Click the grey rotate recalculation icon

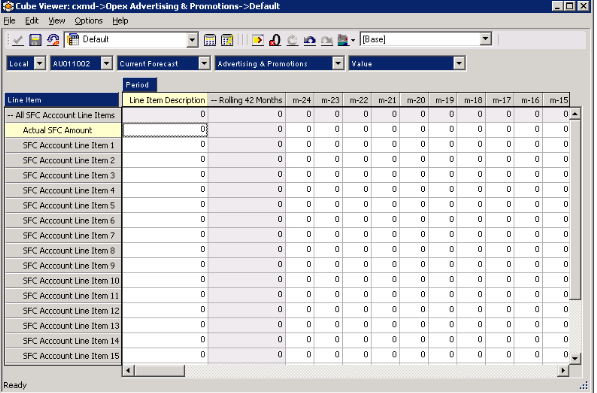tap(292, 40)
